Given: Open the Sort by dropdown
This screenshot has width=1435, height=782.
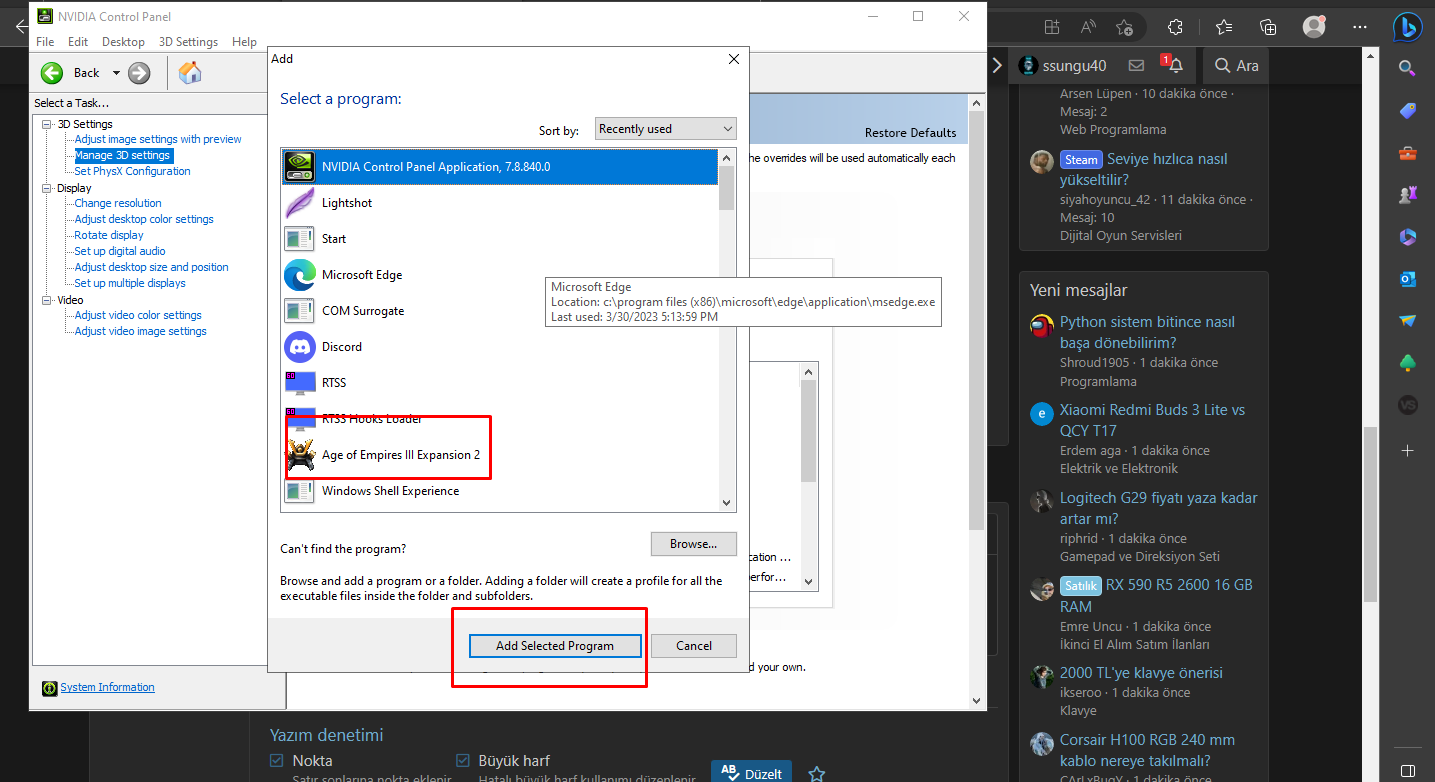Looking at the screenshot, I should (665, 129).
